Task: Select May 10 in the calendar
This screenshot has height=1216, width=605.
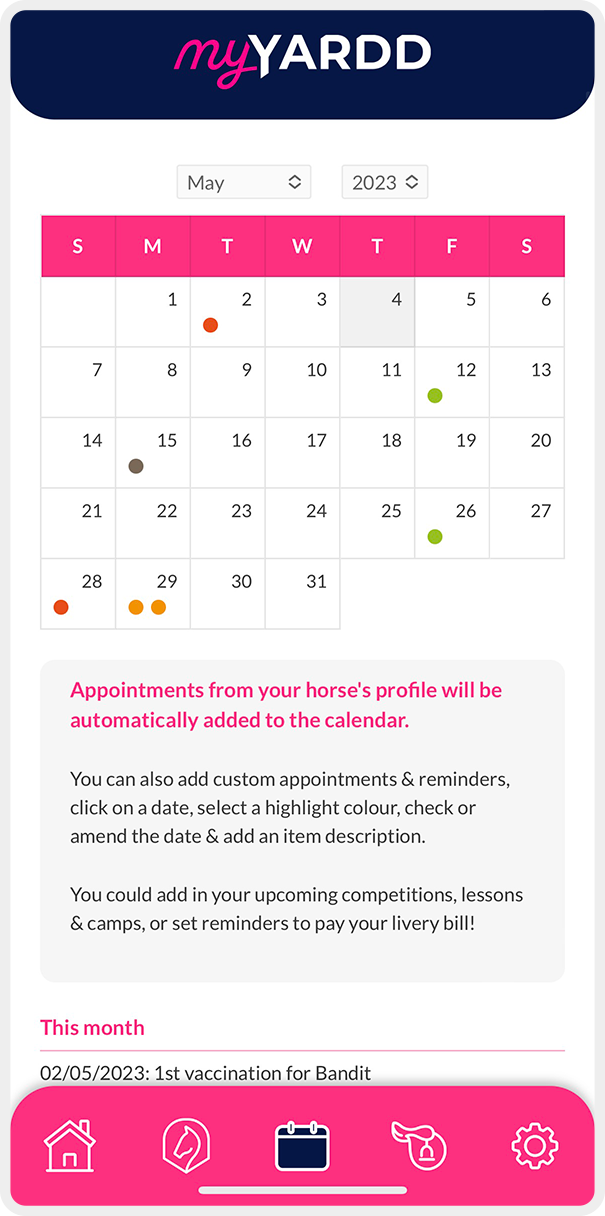Action: click(x=303, y=383)
